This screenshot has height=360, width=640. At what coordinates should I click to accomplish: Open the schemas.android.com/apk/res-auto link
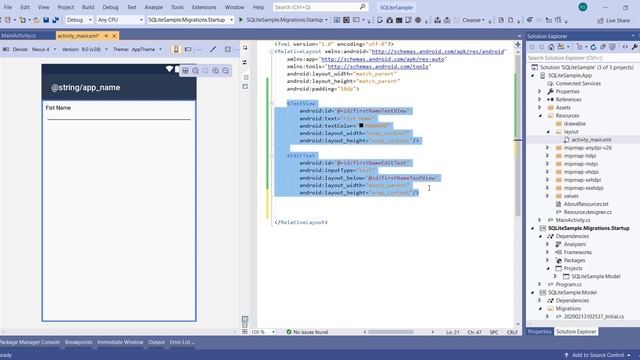[383, 59]
